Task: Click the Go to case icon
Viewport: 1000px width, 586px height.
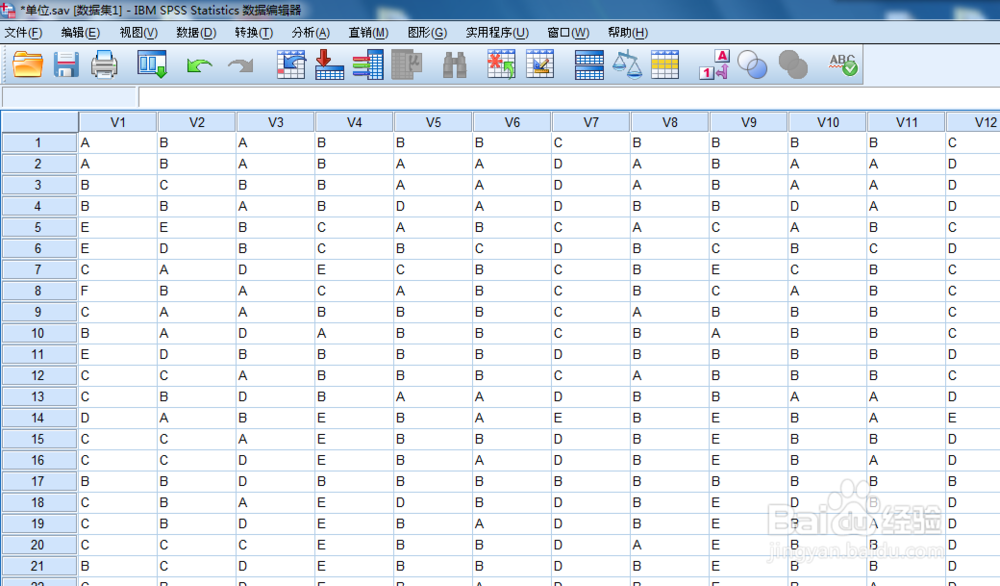Action: [x=291, y=65]
